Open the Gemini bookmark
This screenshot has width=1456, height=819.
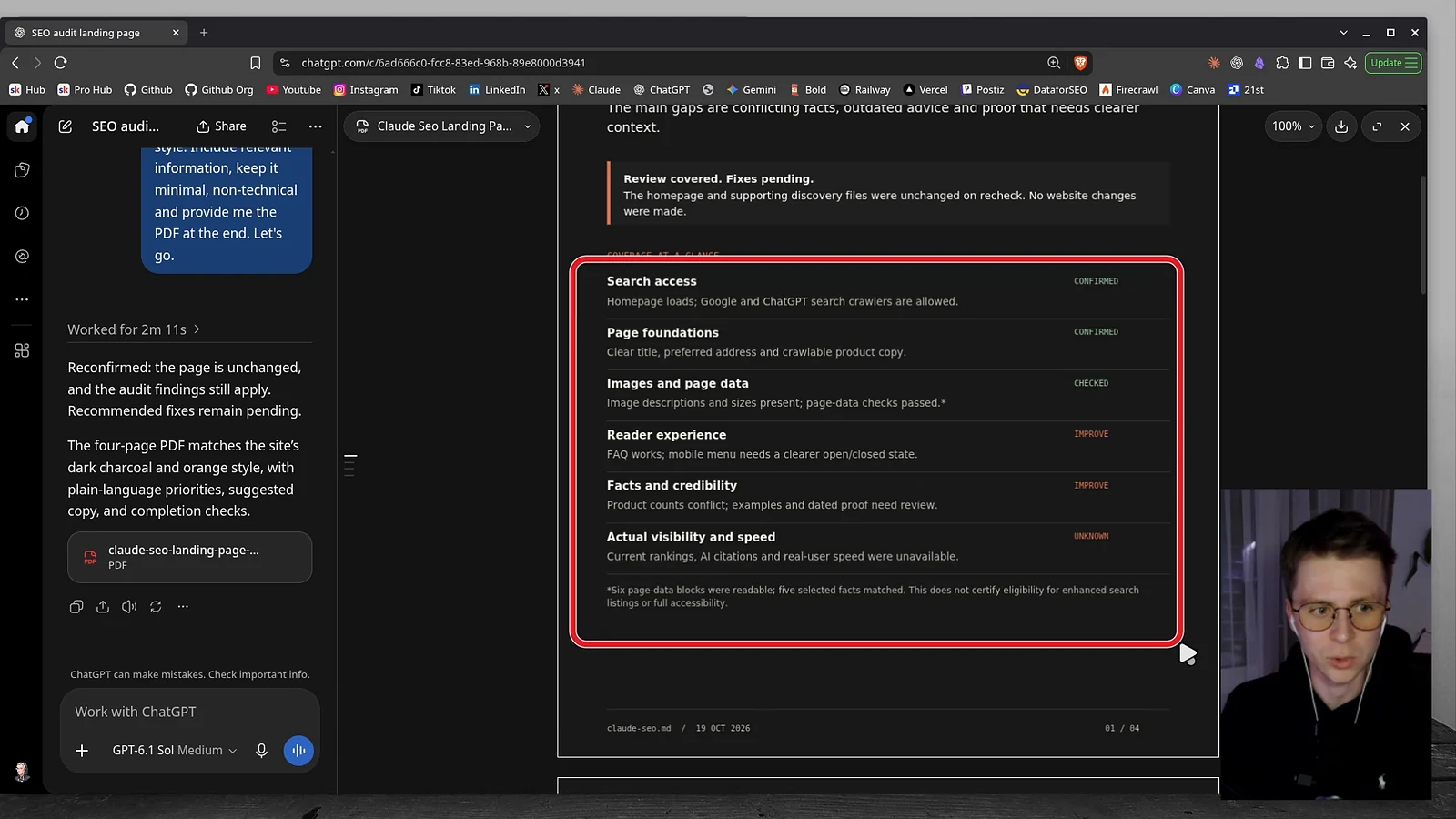click(751, 90)
